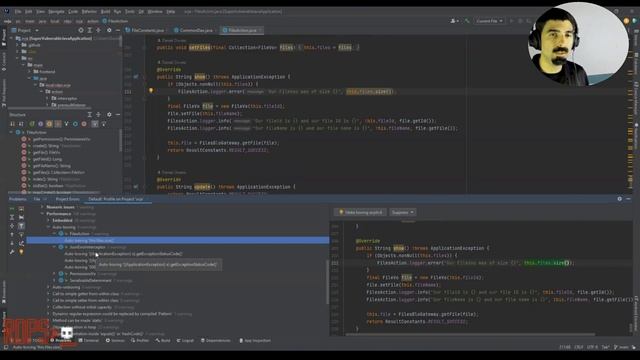Expand all in Structure panel header

click(x=90, y=115)
